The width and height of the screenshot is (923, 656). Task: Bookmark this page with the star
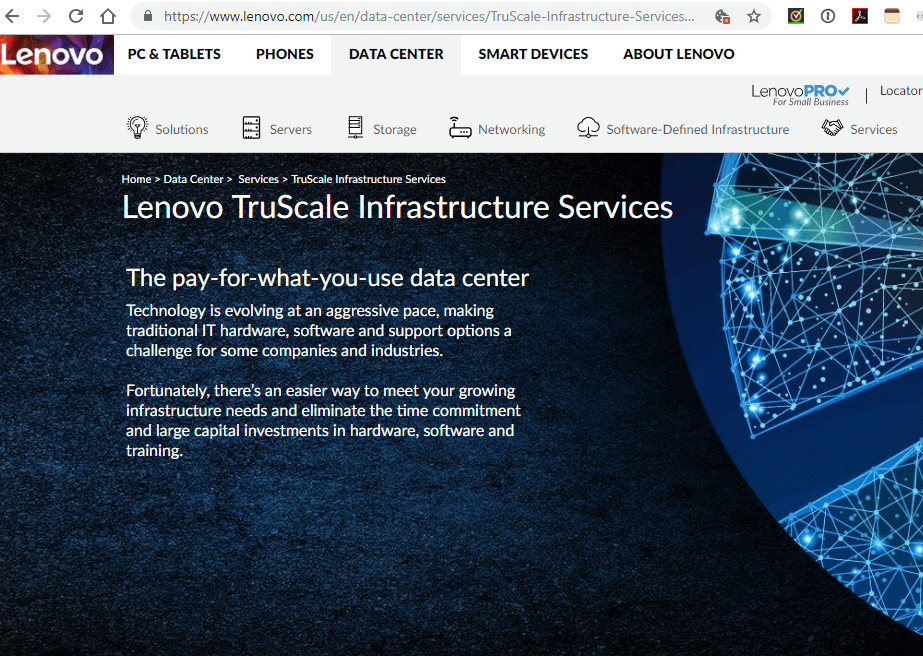753,16
